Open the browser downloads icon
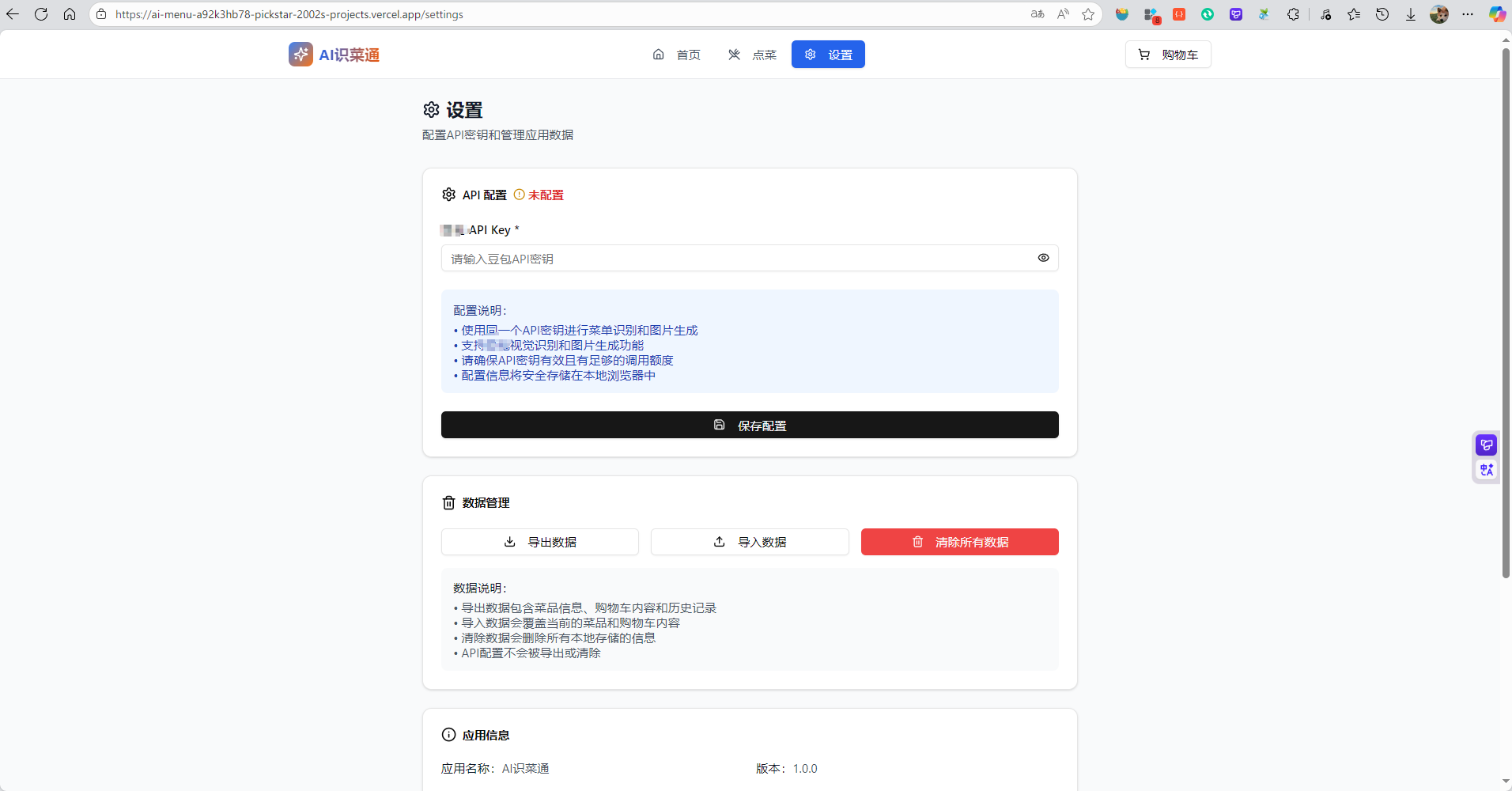Screen dimensions: 1512x791 [x=1410, y=14]
